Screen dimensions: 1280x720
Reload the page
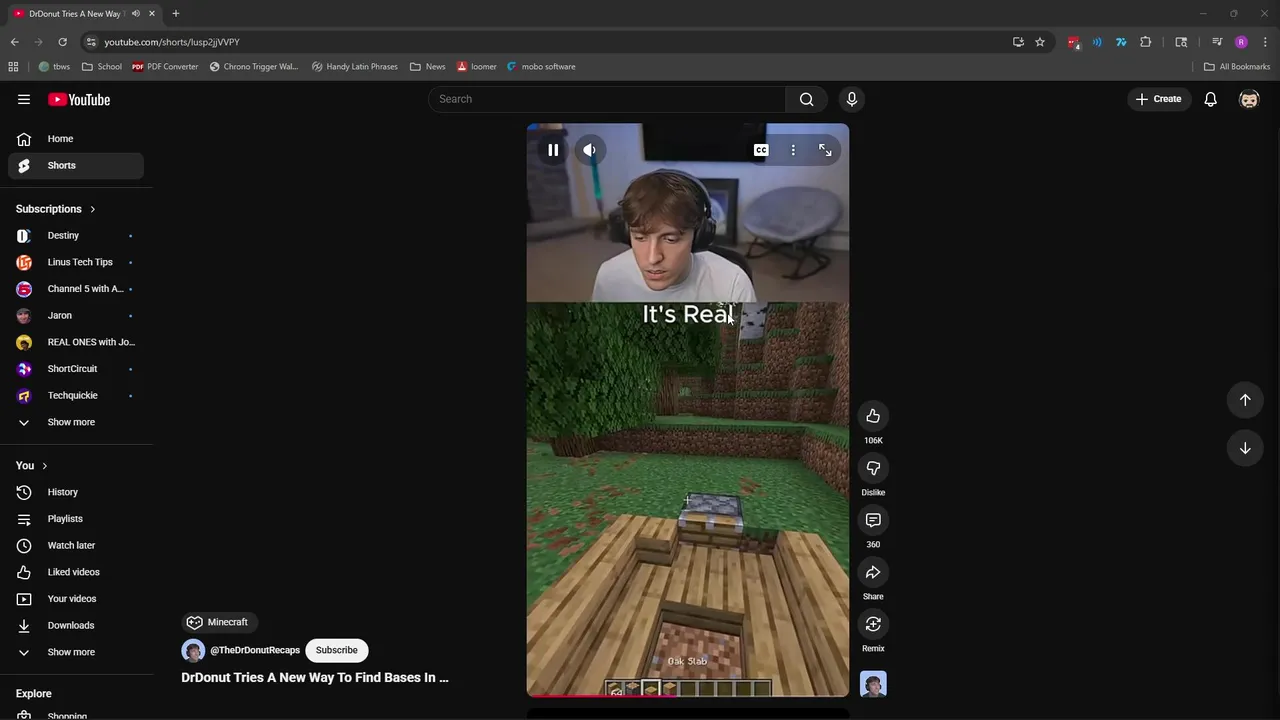[62, 42]
